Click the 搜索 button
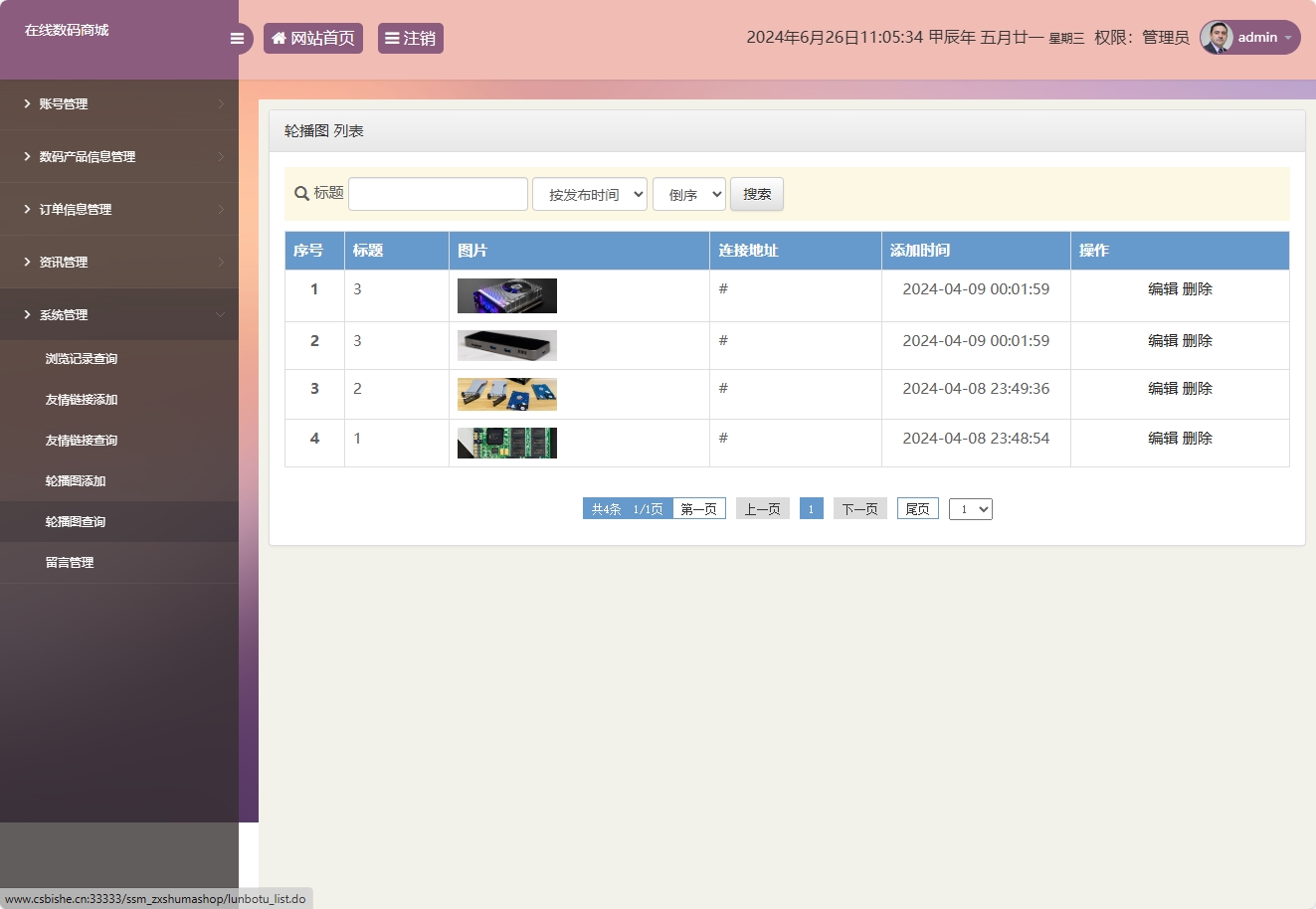 (756, 193)
